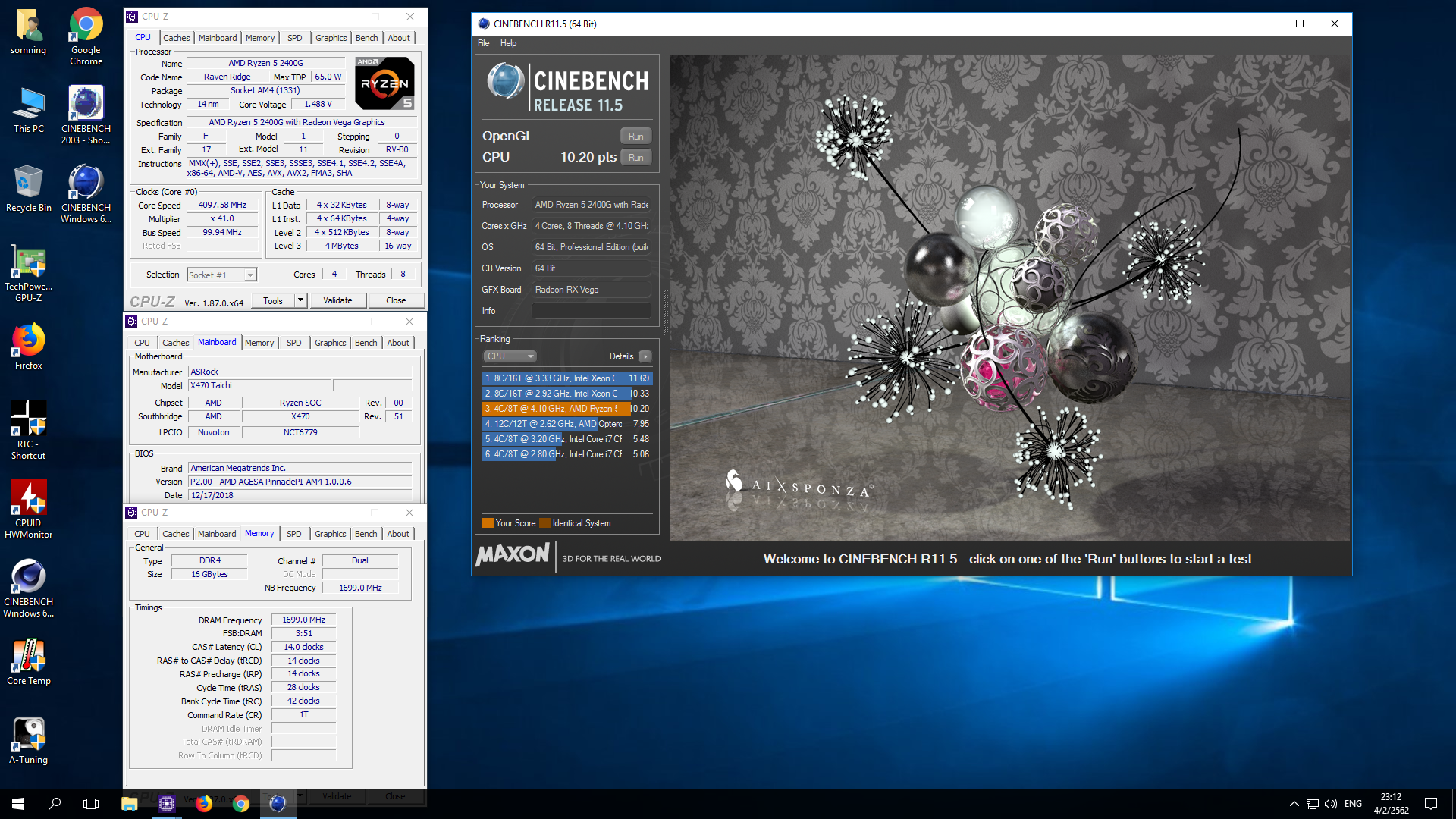Expand ranking Details arrow button
The width and height of the screenshot is (1456, 819).
tap(645, 356)
